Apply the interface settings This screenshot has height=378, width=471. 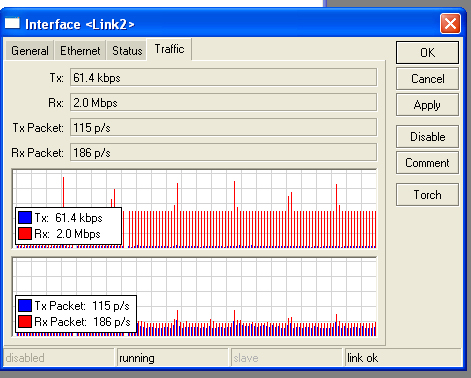(x=427, y=105)
